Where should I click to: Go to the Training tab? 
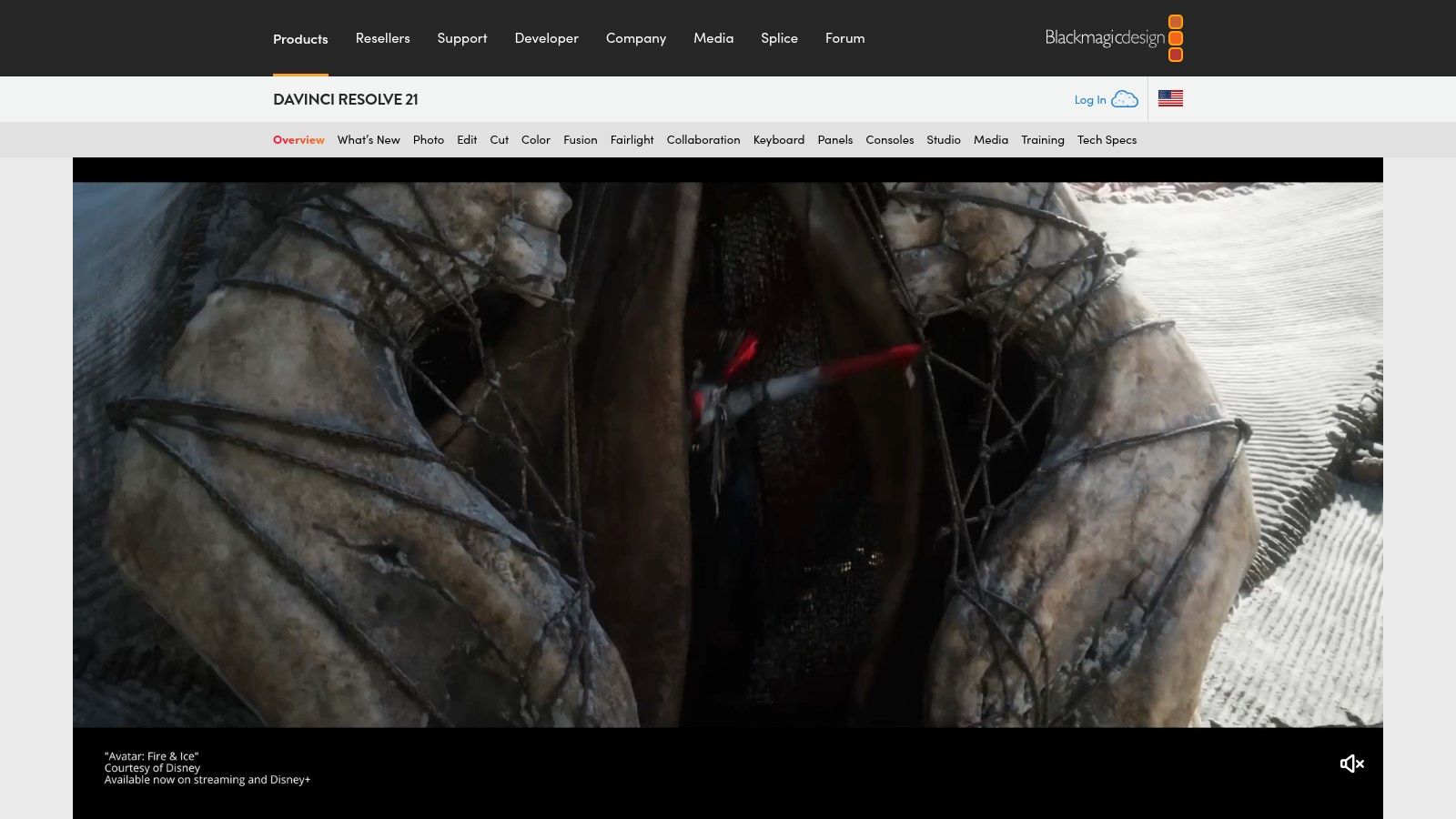[1043, 140]
